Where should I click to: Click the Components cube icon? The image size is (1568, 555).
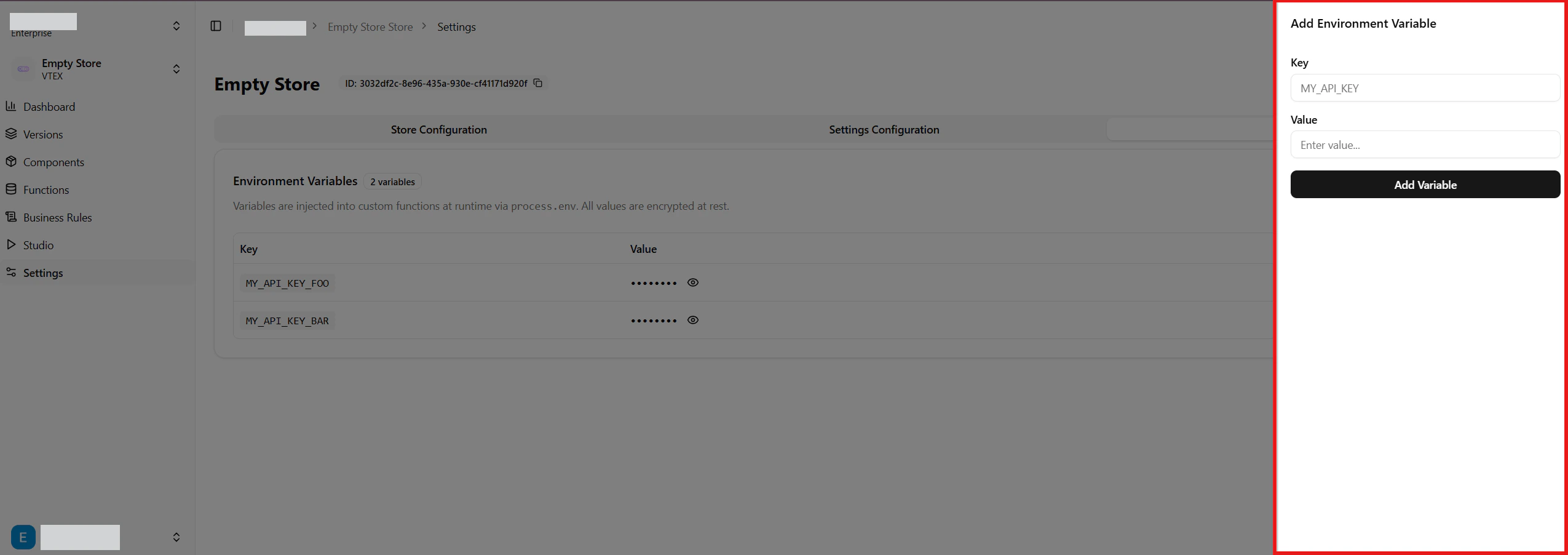click(11, 161)
